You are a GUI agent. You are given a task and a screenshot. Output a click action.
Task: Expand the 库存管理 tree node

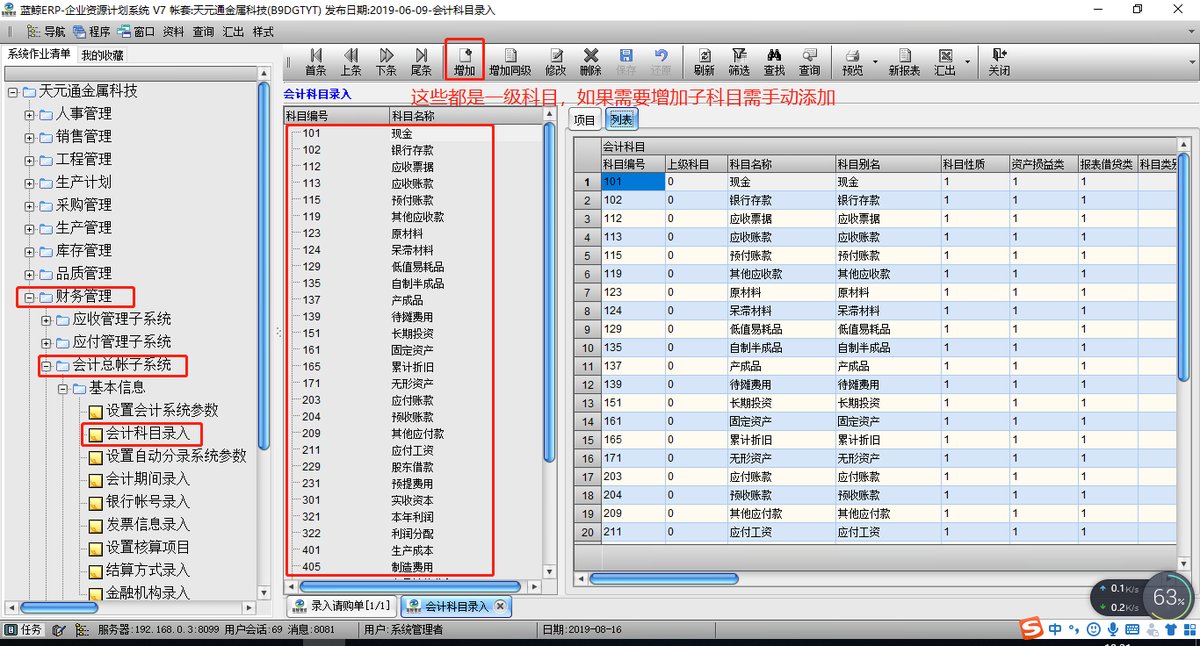(x=29, y=251)
